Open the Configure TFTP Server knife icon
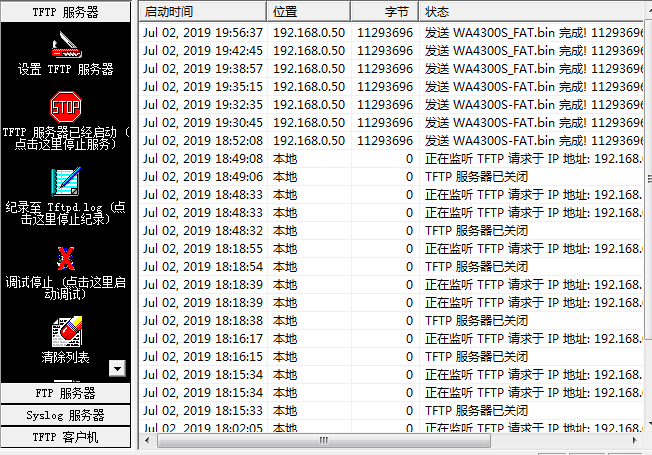Viewport: 652px width, 455px height. click(67, 45)
